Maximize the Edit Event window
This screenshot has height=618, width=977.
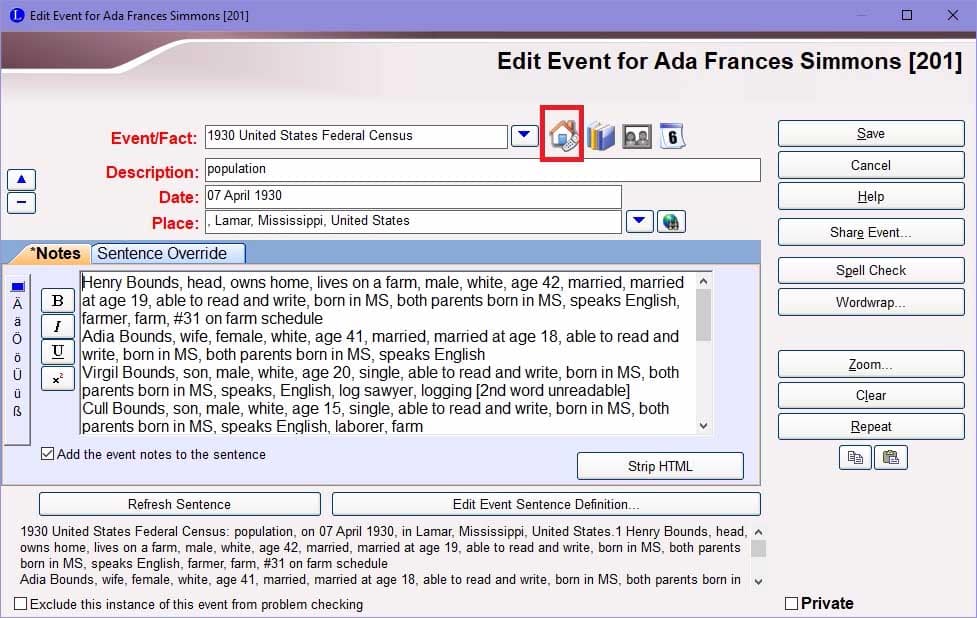907,15
